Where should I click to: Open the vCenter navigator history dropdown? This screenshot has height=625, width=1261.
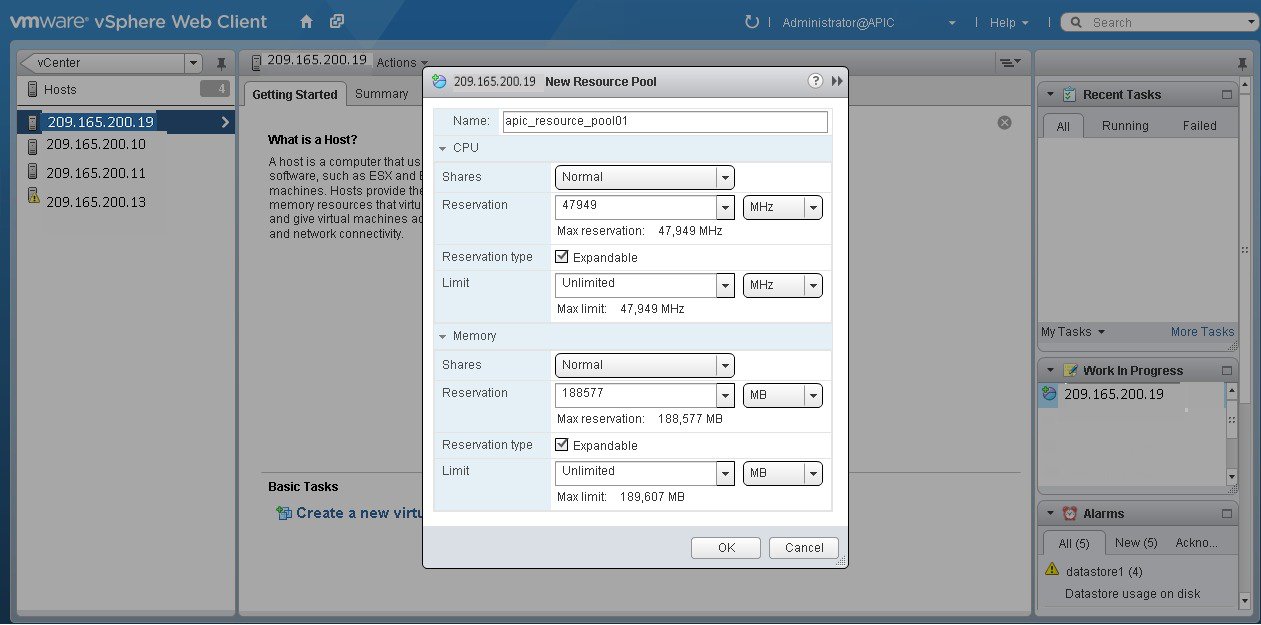(193, 63)
